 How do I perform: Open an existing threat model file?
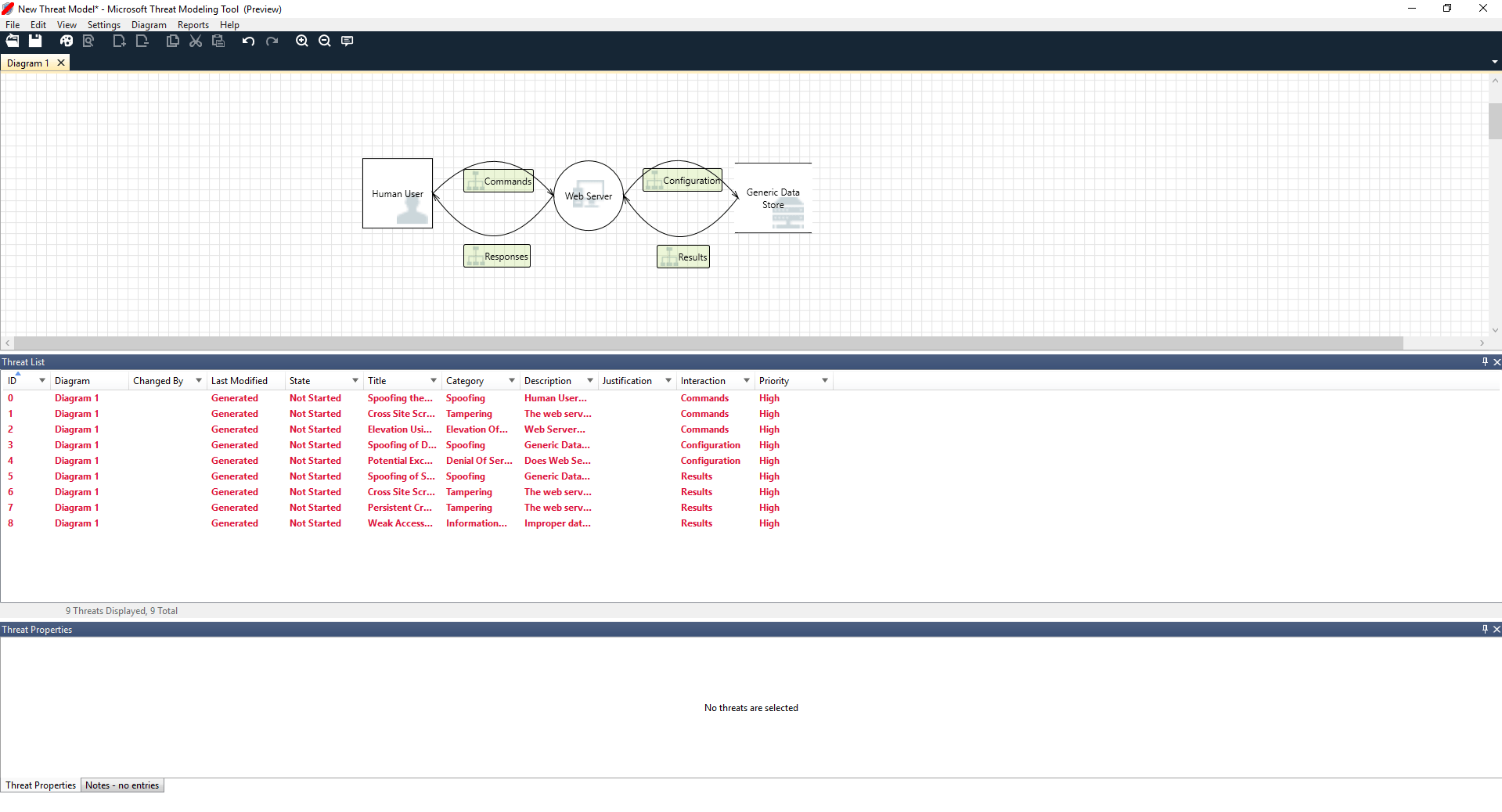pos(13,41)
